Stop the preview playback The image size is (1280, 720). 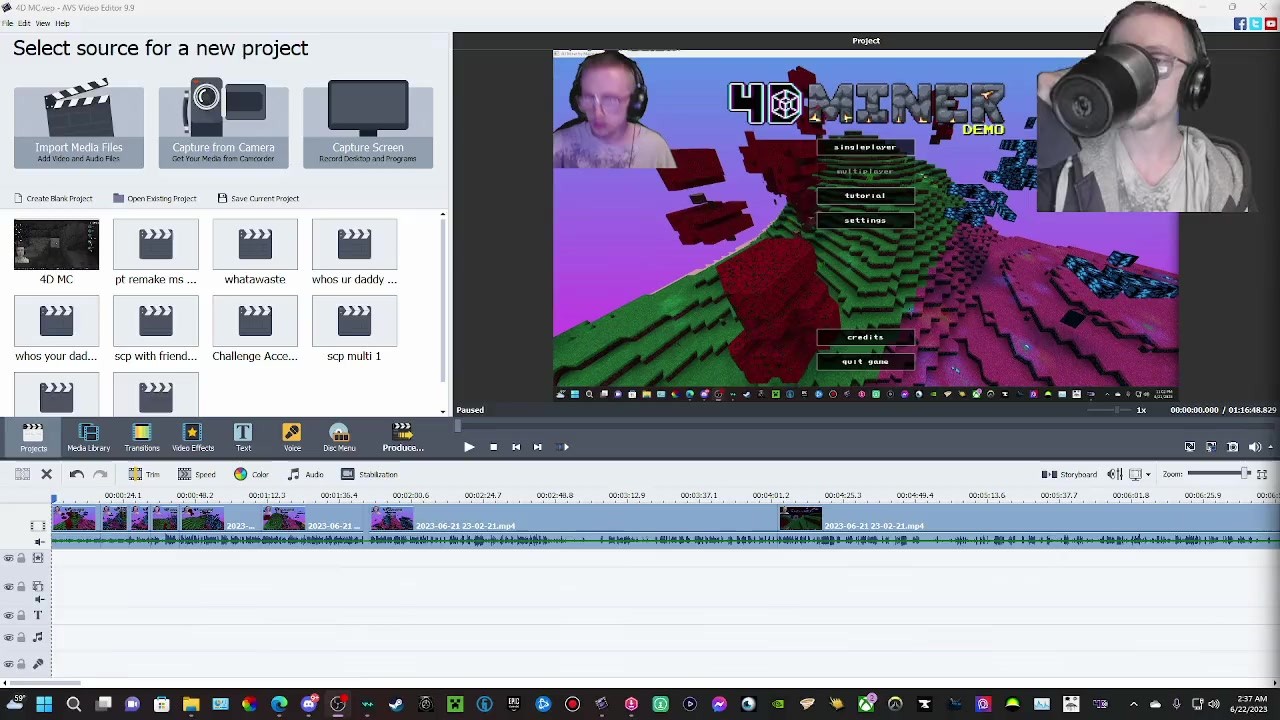[x=493, y=447]
